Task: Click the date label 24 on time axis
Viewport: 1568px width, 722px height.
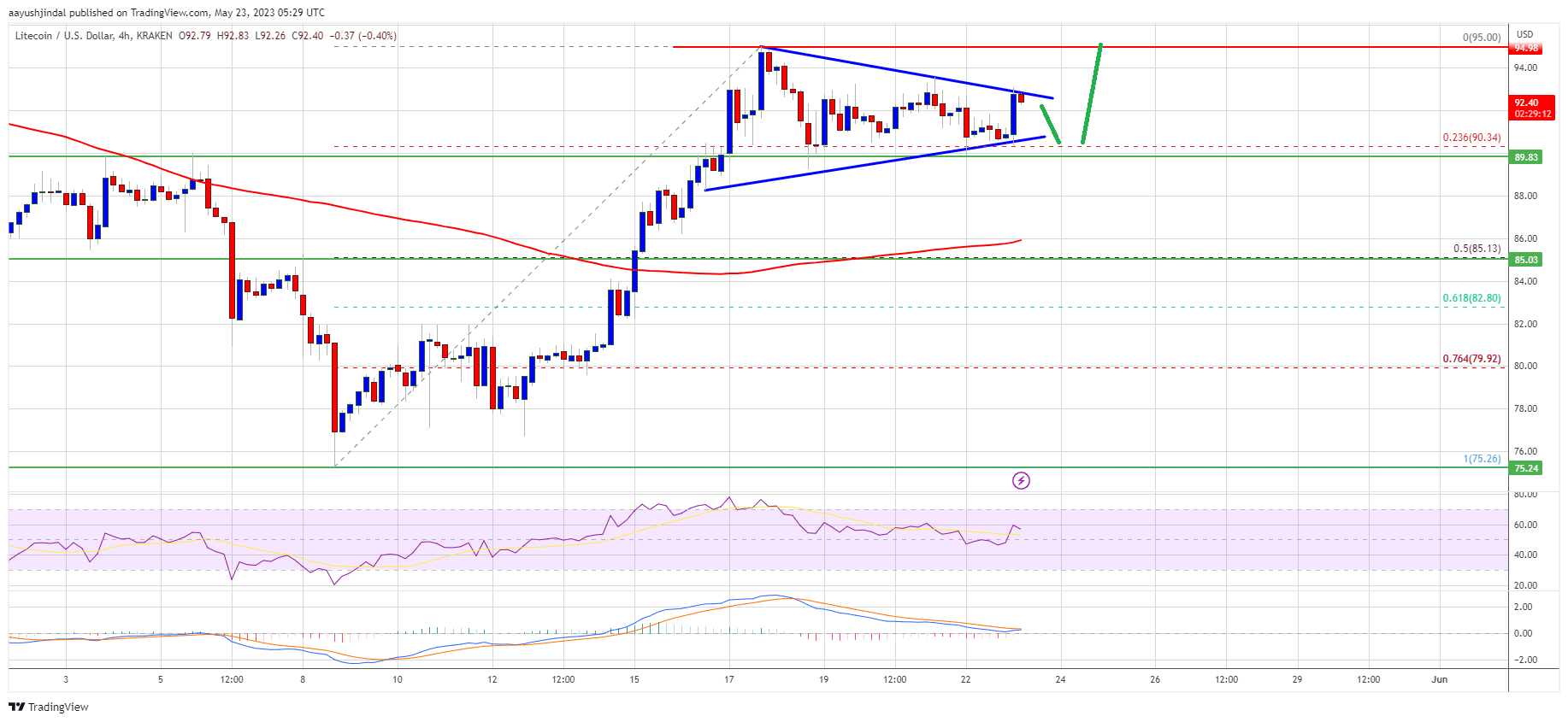Action: [1060, 680]
